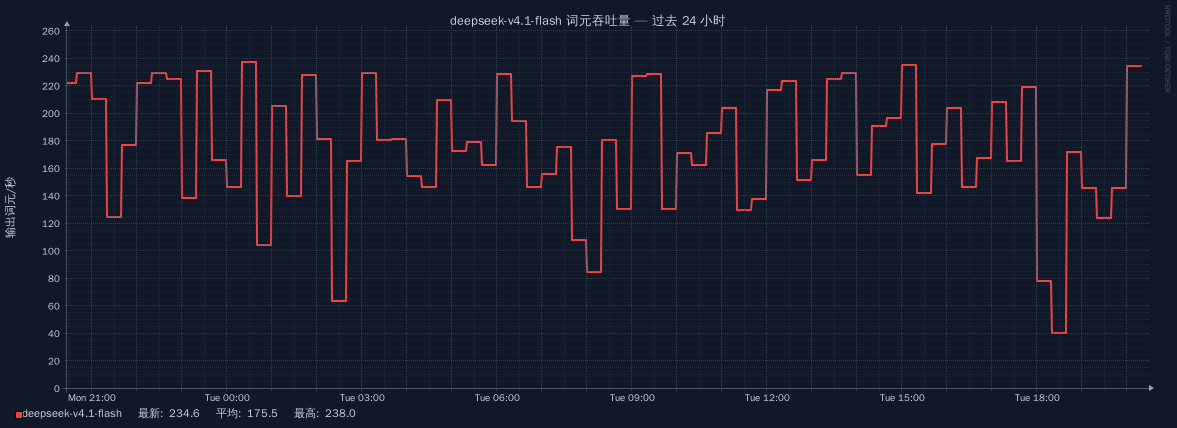Click the '最高: 238.0' legend value

[324, 414]
